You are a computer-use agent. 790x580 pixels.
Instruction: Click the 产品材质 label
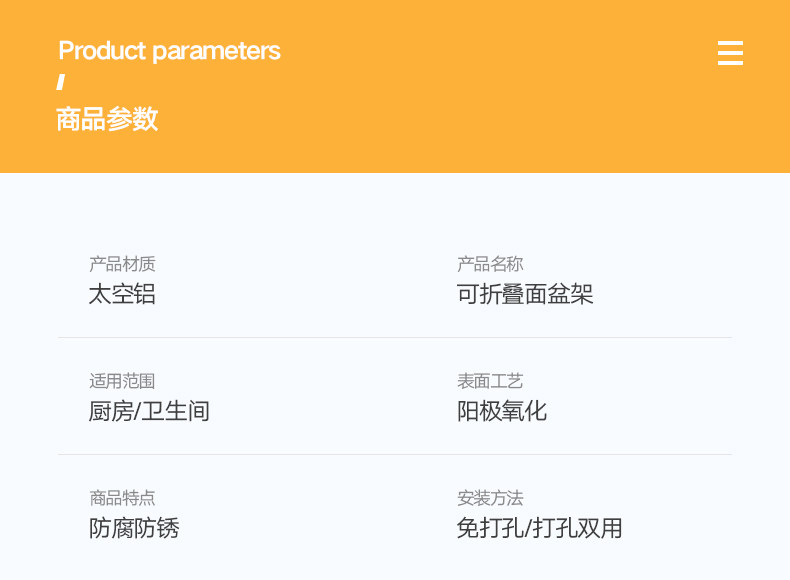point(122,264)
